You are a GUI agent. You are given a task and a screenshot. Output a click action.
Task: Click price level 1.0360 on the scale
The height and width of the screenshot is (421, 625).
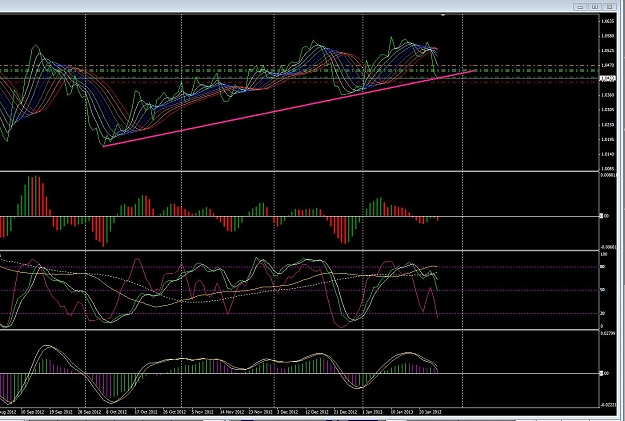[x=608, y=95]
